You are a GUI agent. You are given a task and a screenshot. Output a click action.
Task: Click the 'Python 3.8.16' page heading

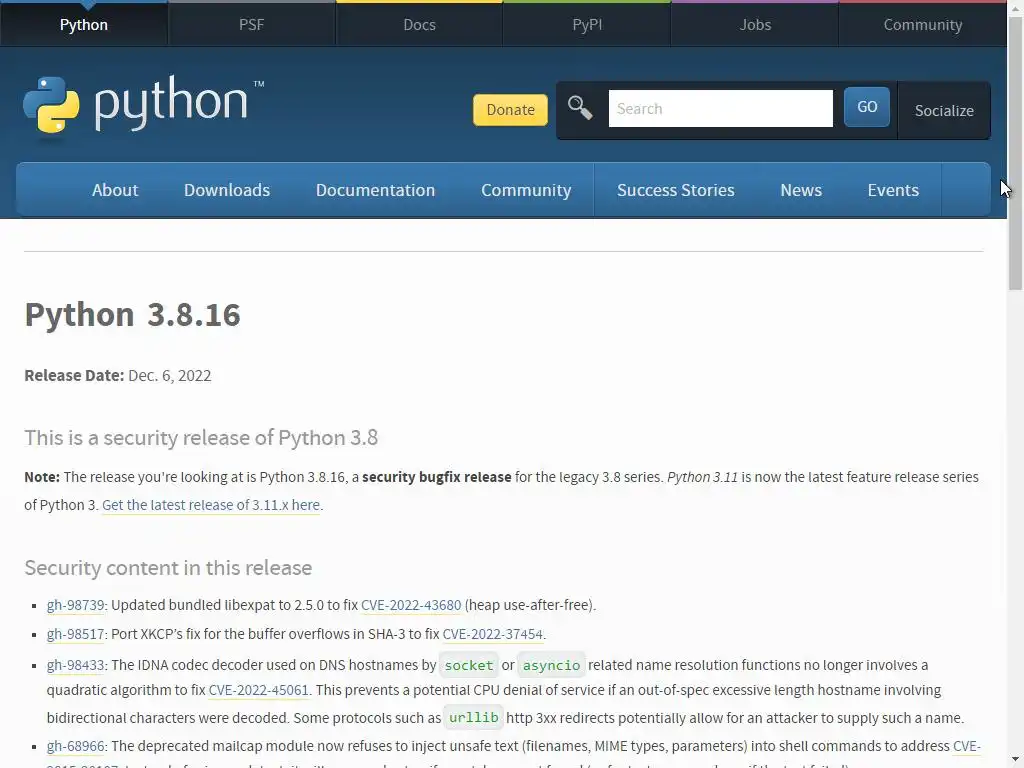[133, 314]
